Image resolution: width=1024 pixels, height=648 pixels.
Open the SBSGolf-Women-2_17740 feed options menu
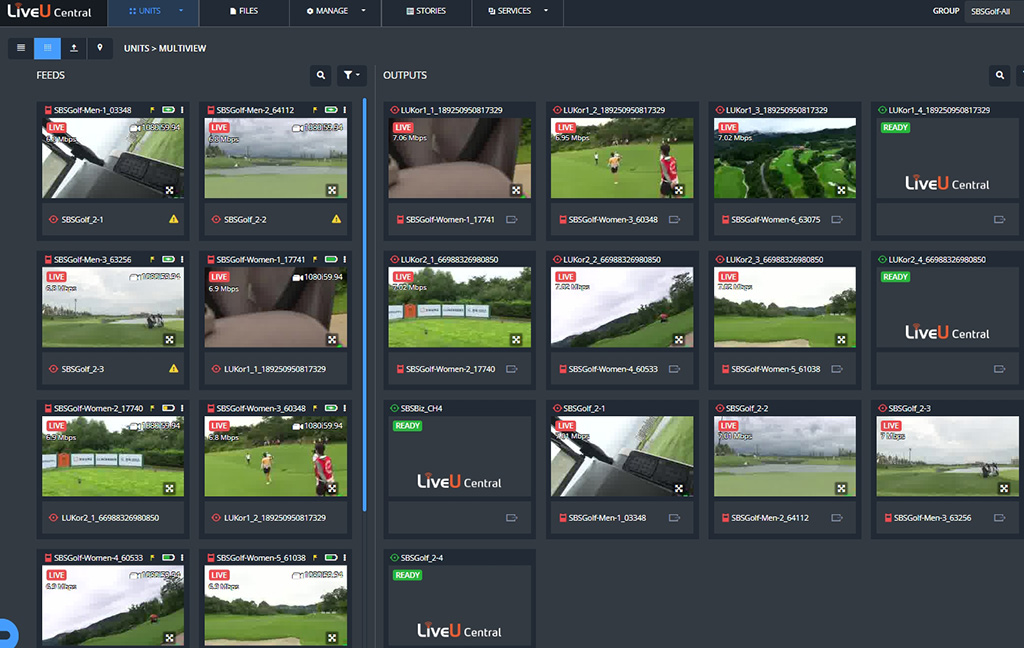click(182, 408)
